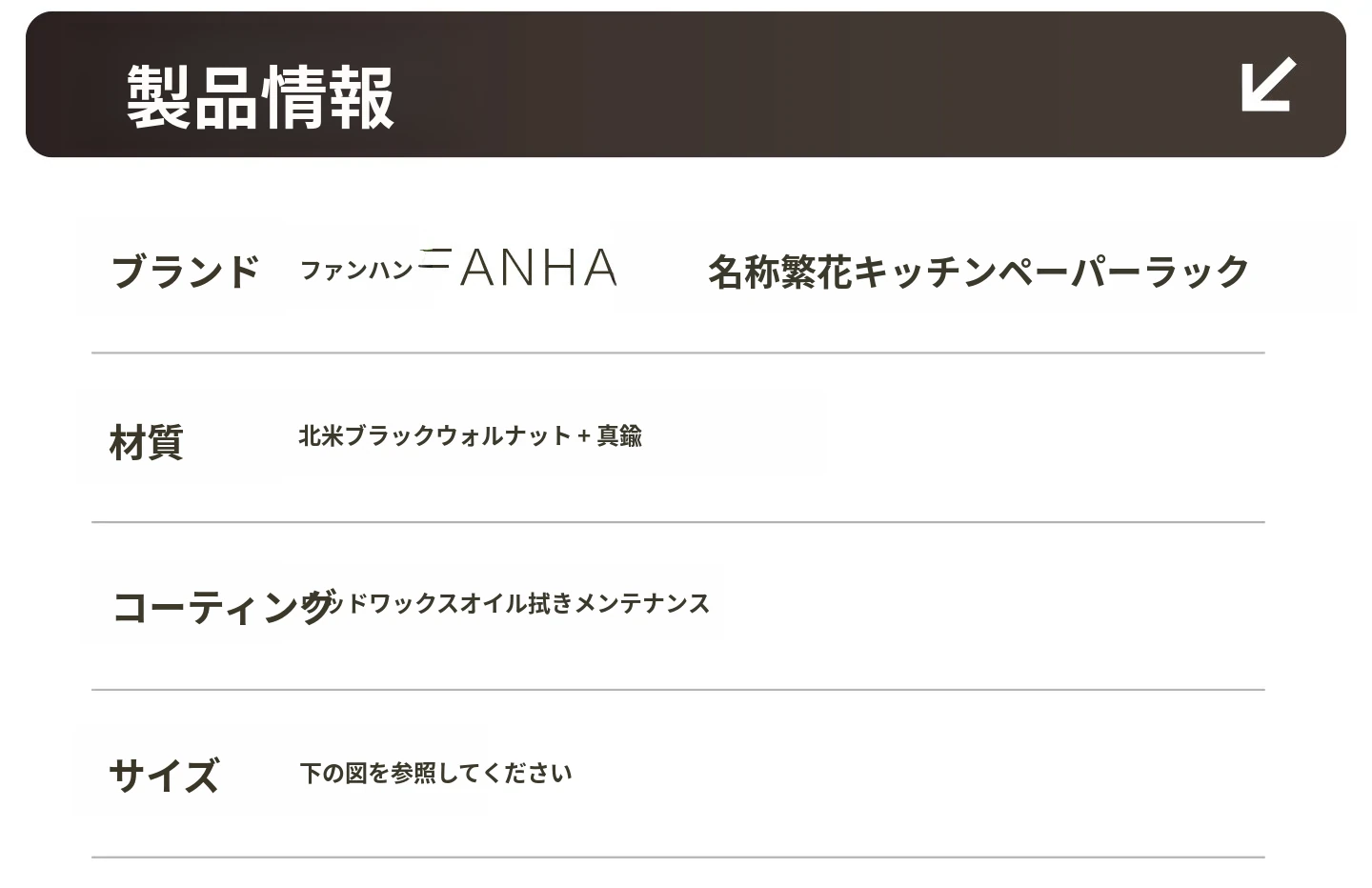Click the 下の図を参照してください size note
1372x888 pixels.
pos(435,773)
